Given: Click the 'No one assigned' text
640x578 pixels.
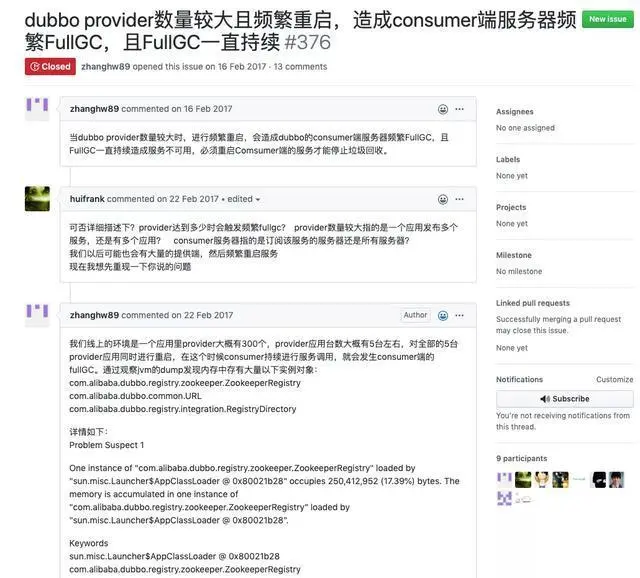Looking at the screenshot, I should point(525,128).
